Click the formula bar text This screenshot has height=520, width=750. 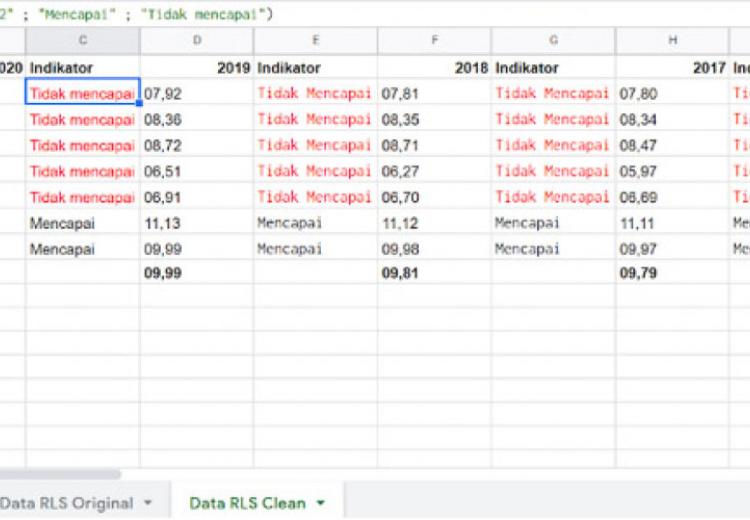136,14
